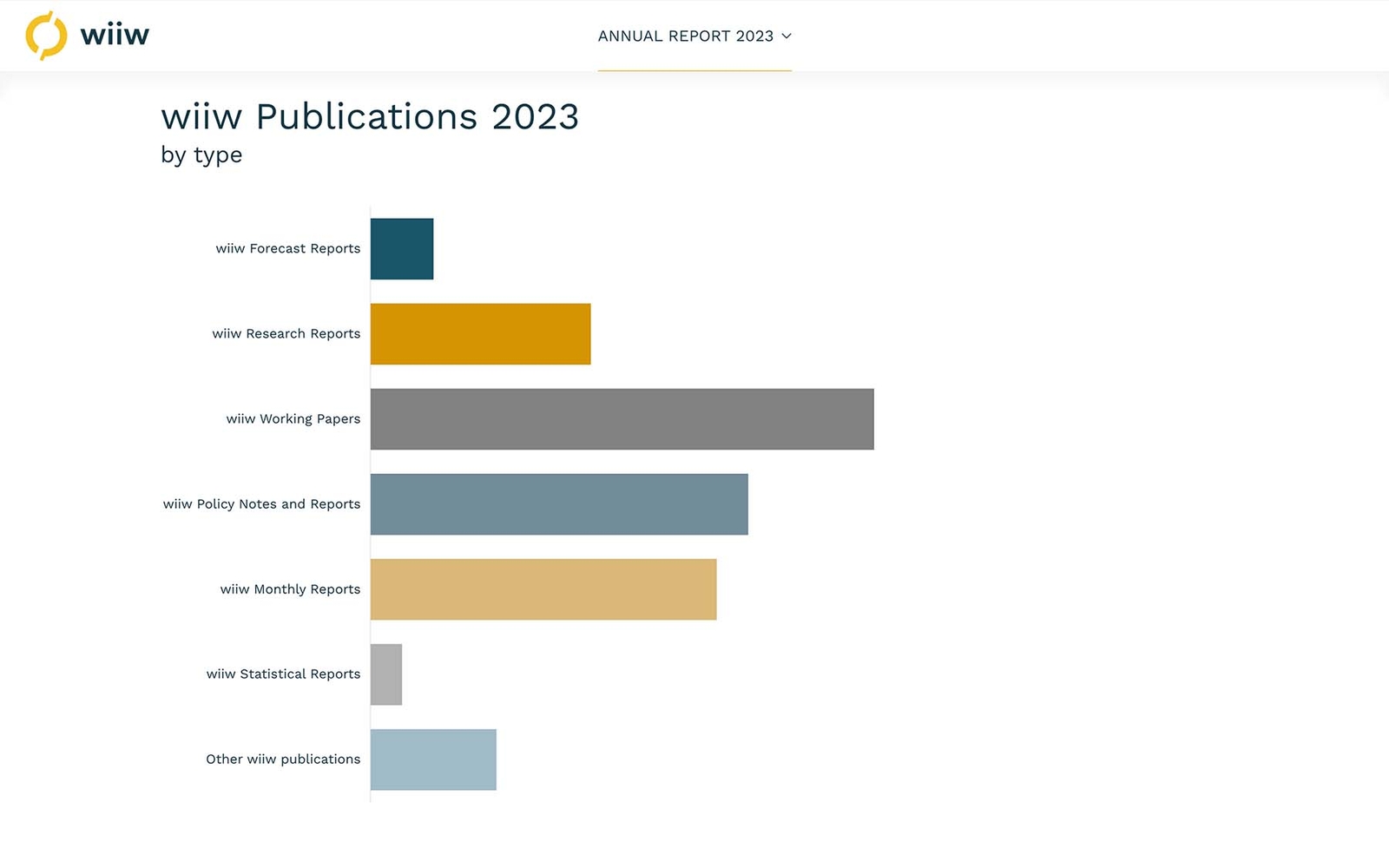This screenshot has height=868, width=1389.
Task: Click the 'wiiw Monthly Reports' axis label
Action: [x=290, y=589]
